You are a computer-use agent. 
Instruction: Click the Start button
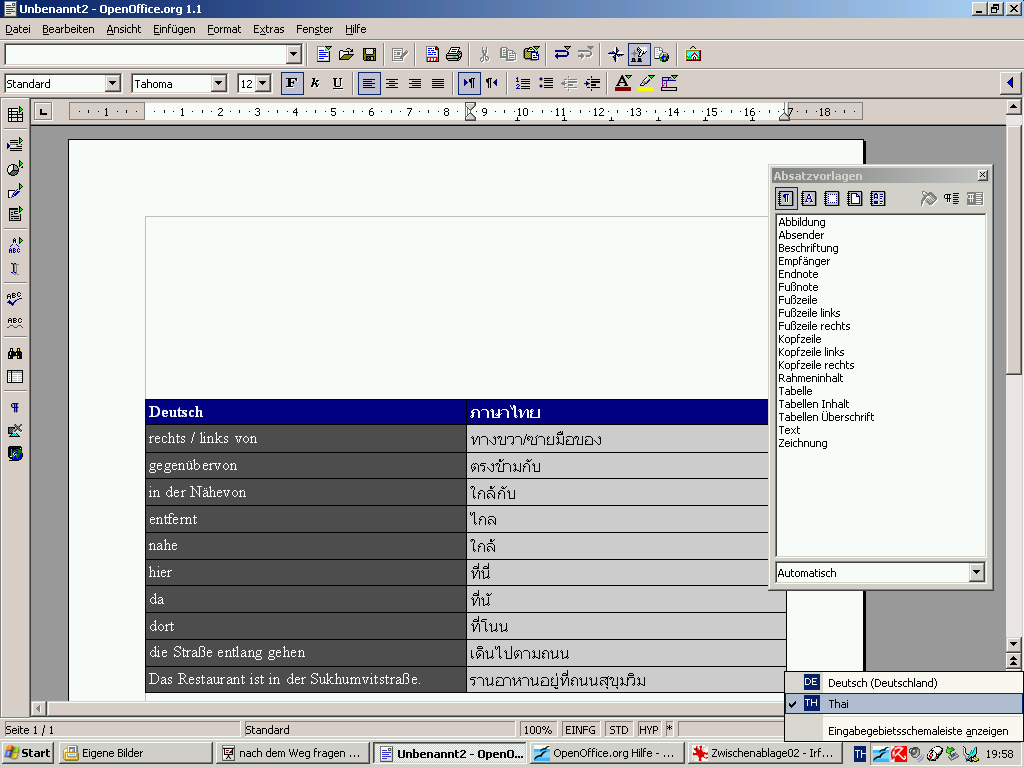pos(28,753)
